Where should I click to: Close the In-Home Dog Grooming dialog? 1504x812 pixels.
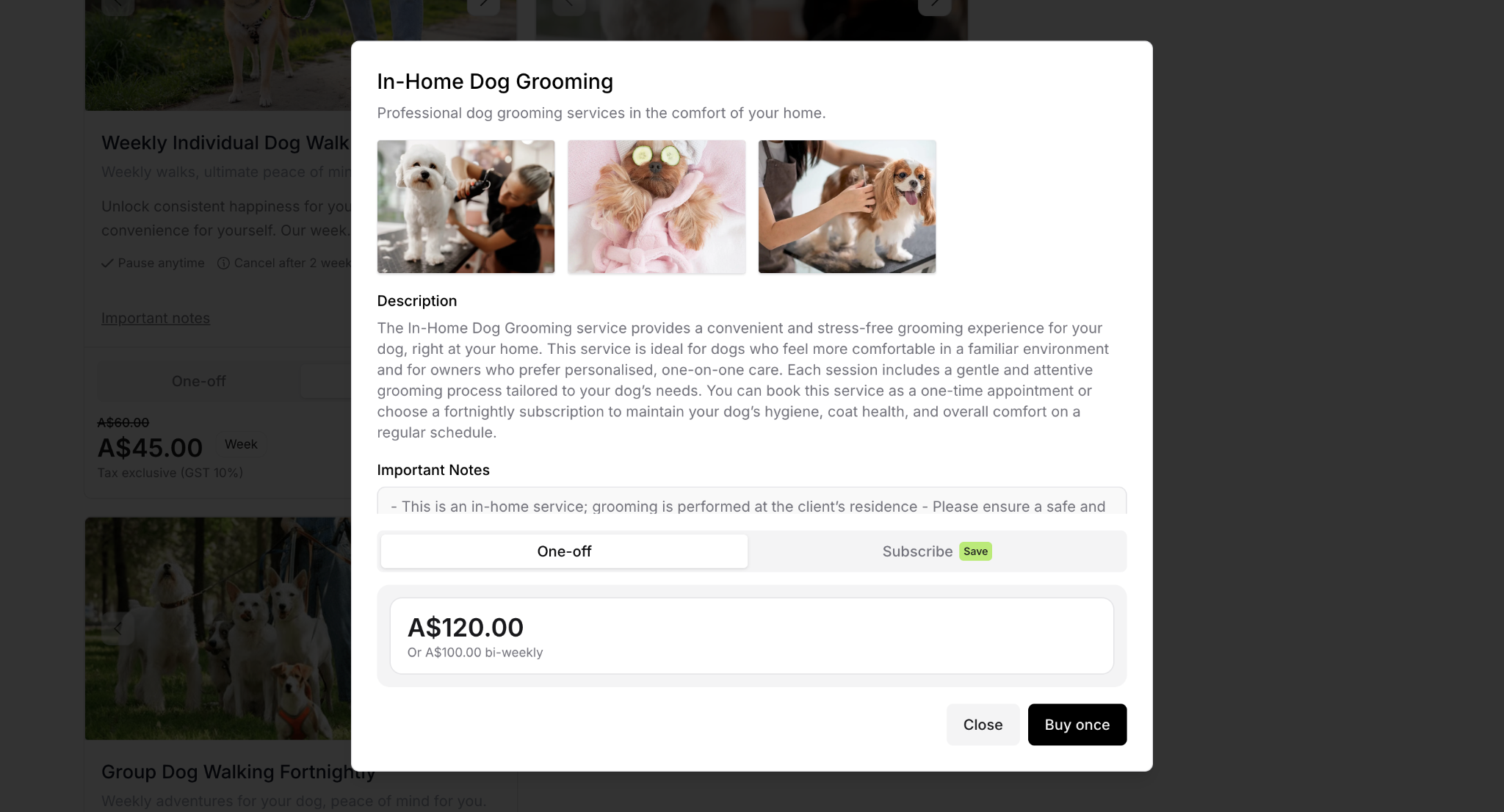click(x=983, y=725)
